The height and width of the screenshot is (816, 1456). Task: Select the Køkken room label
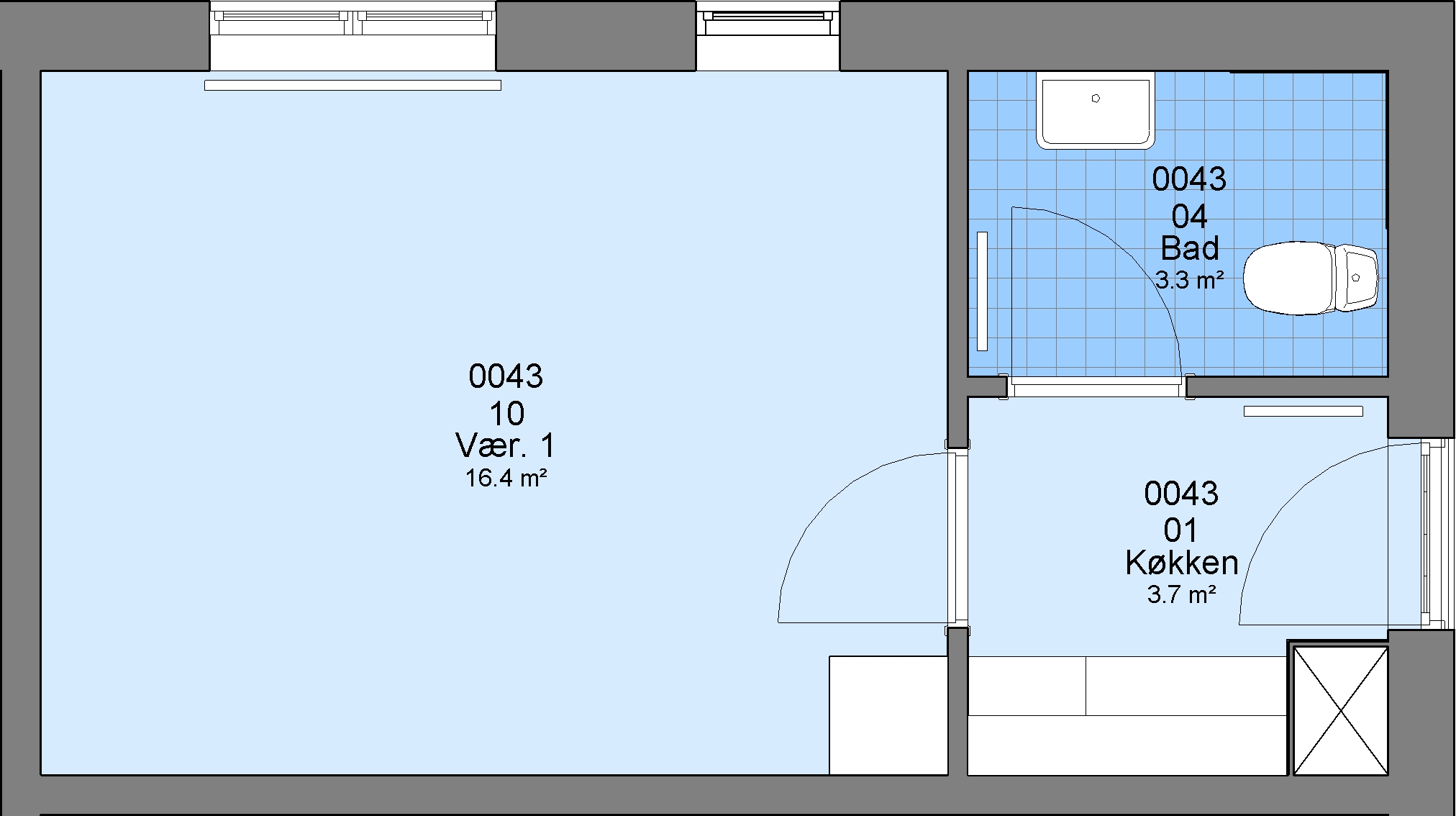[x=1181, y=563]
